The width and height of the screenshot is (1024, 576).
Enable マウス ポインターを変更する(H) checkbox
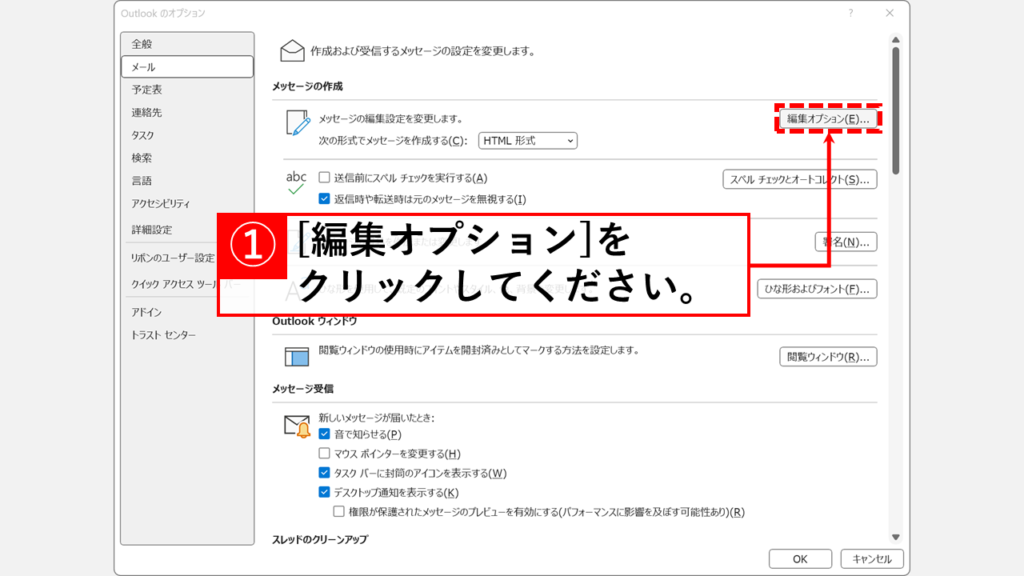(x=324, y=453)
